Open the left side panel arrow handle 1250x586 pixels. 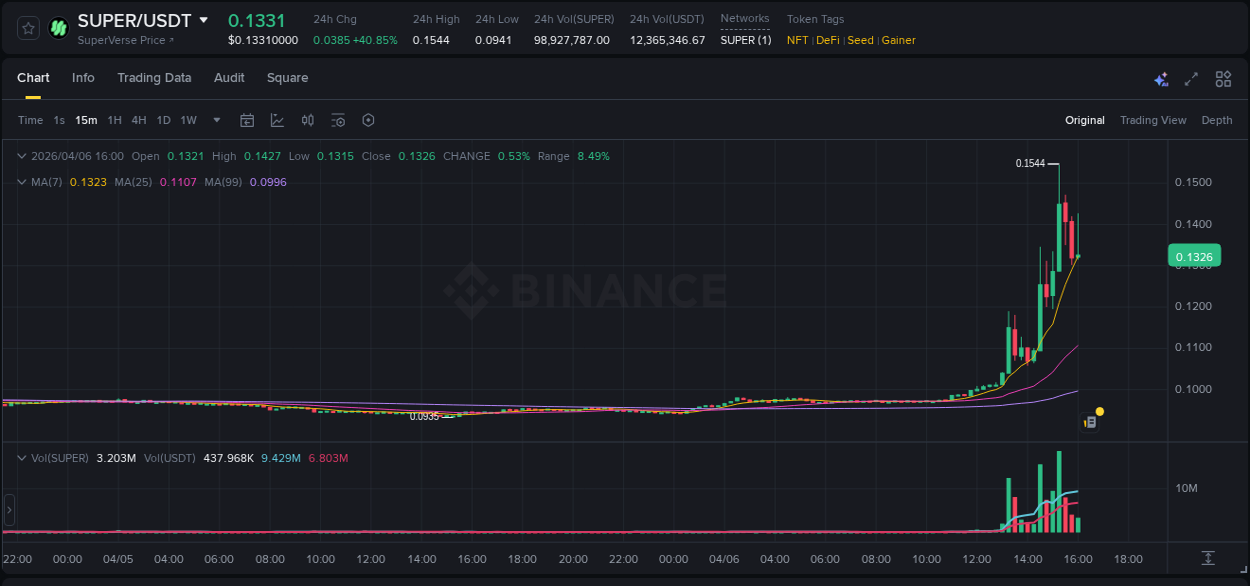tap(9, 510)
